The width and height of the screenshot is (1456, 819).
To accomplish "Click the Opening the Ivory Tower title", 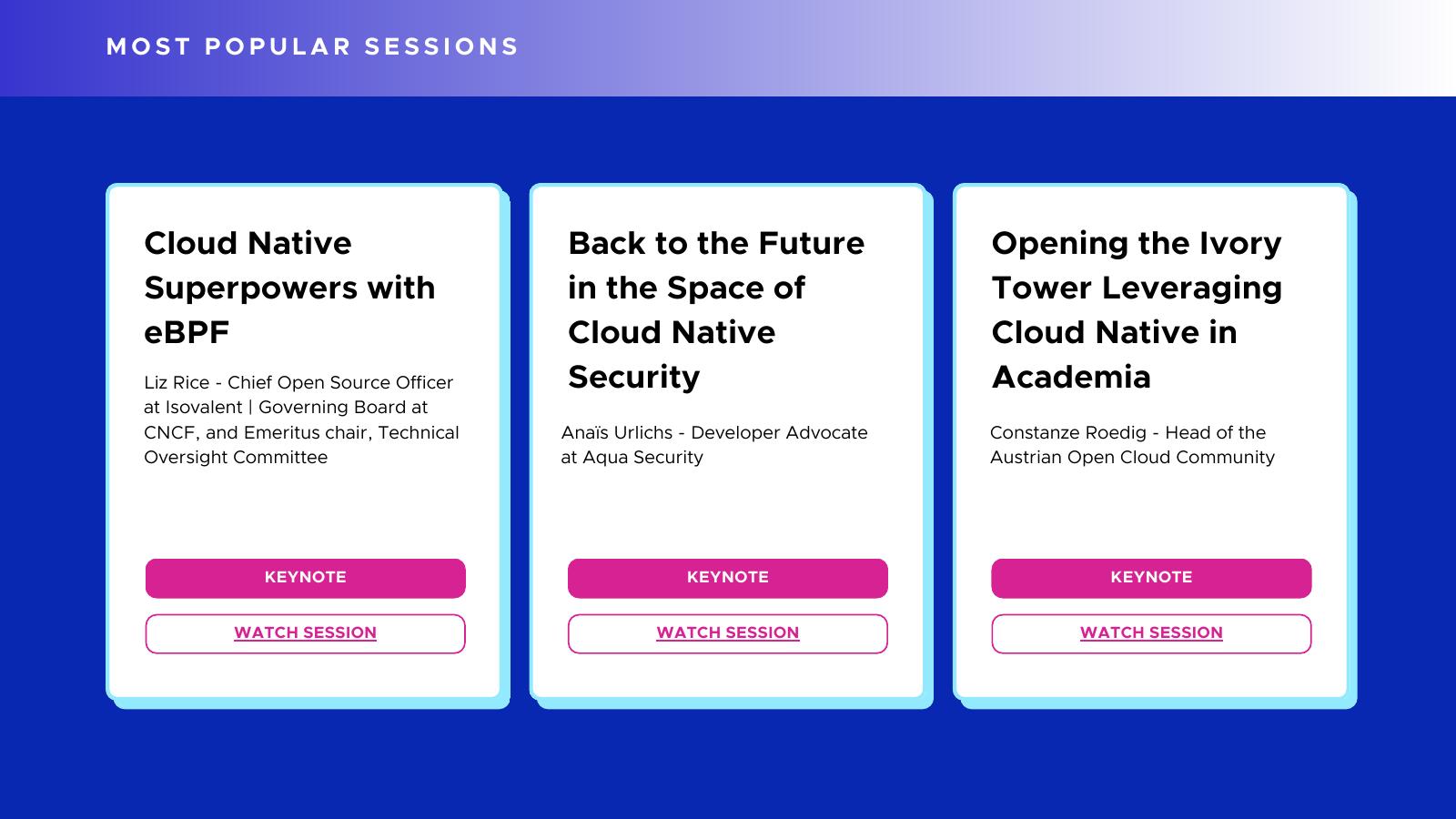I will (1137, 309).
